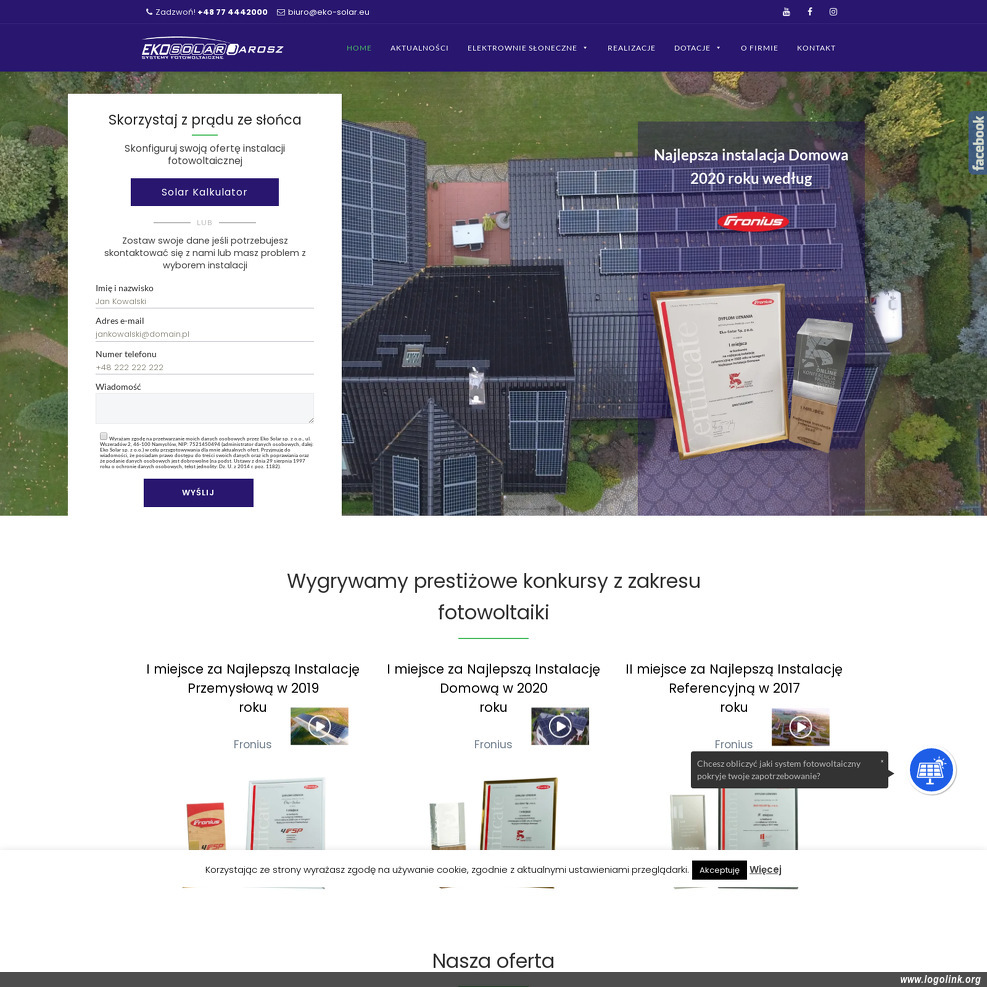Click the 'Skorzystaj z prądu ze słońca' heading
This screenshot has width=987, height=987.
[205, 120]
